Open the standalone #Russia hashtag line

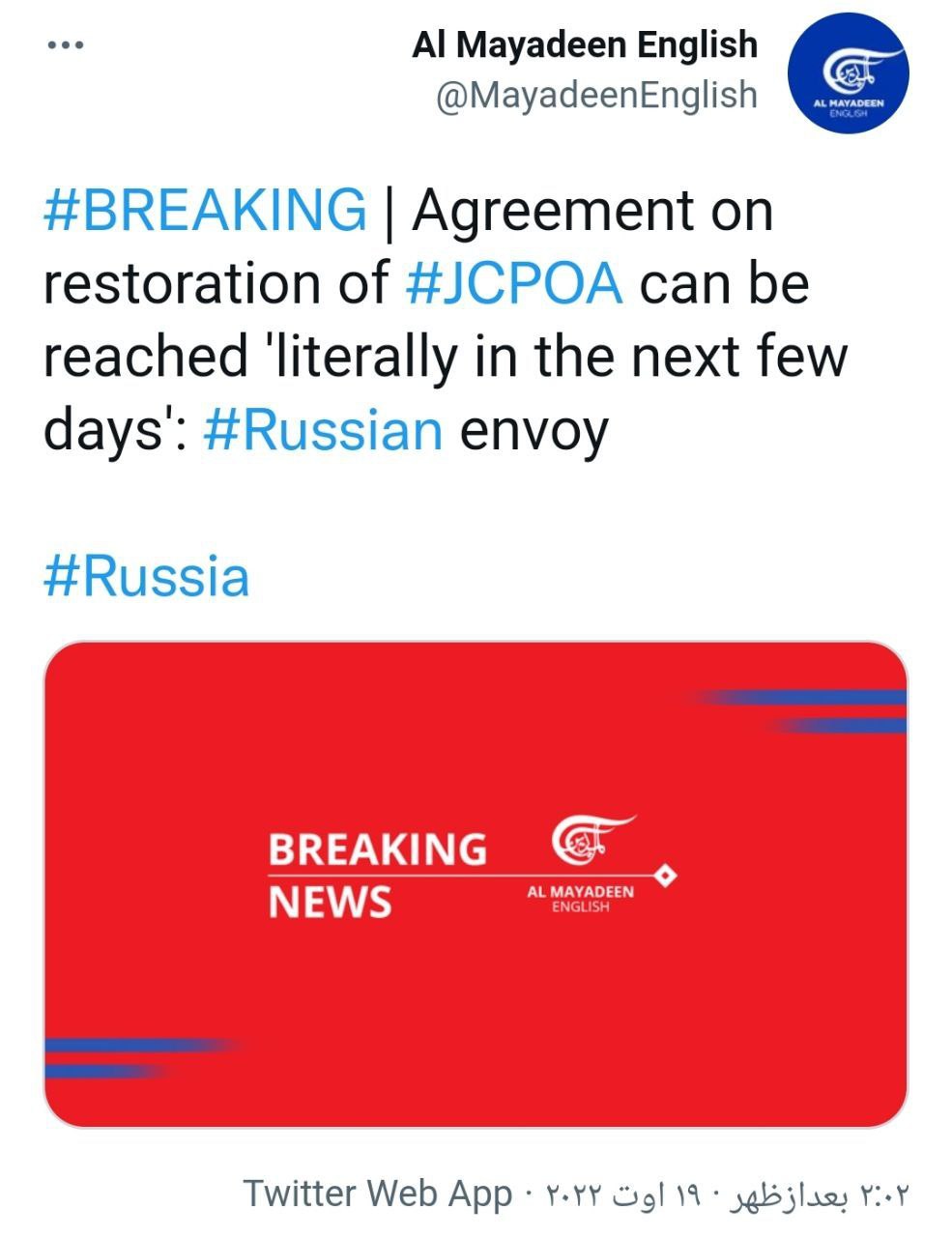point(147,576)
